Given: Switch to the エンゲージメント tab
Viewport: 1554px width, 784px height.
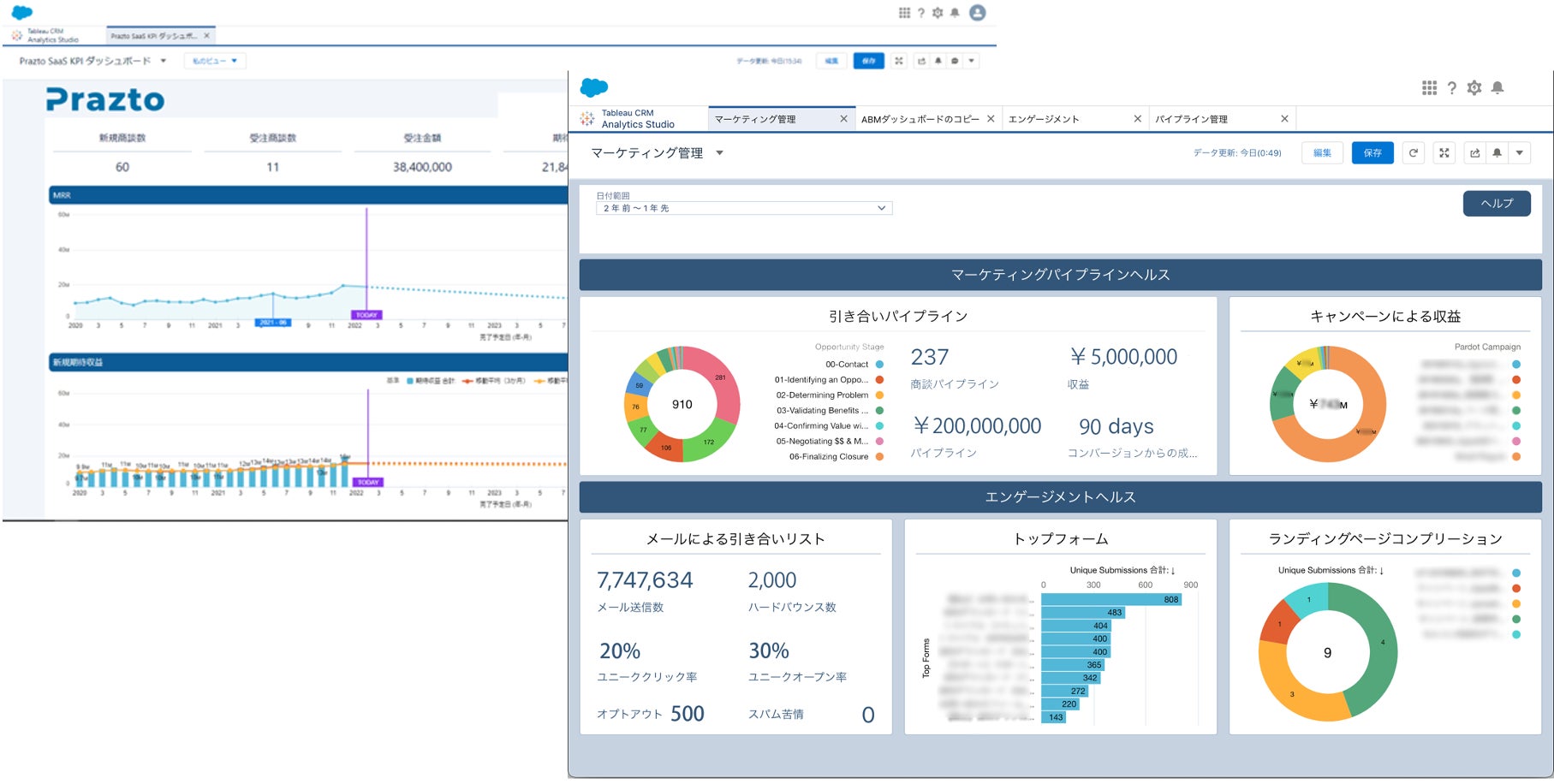Looking at the screenshot, I should [1044, 119].
